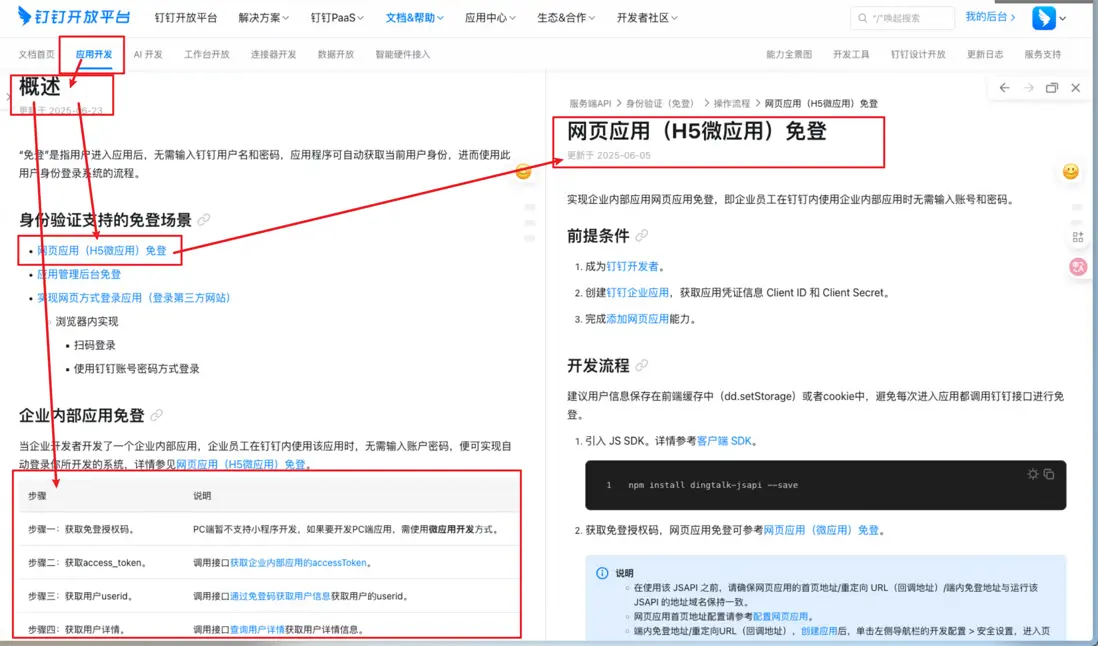Open the settings gear on the code block

tap(1033, 474)
